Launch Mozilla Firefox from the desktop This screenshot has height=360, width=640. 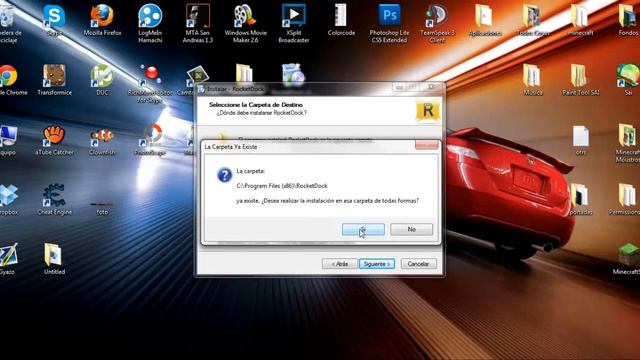102,20
